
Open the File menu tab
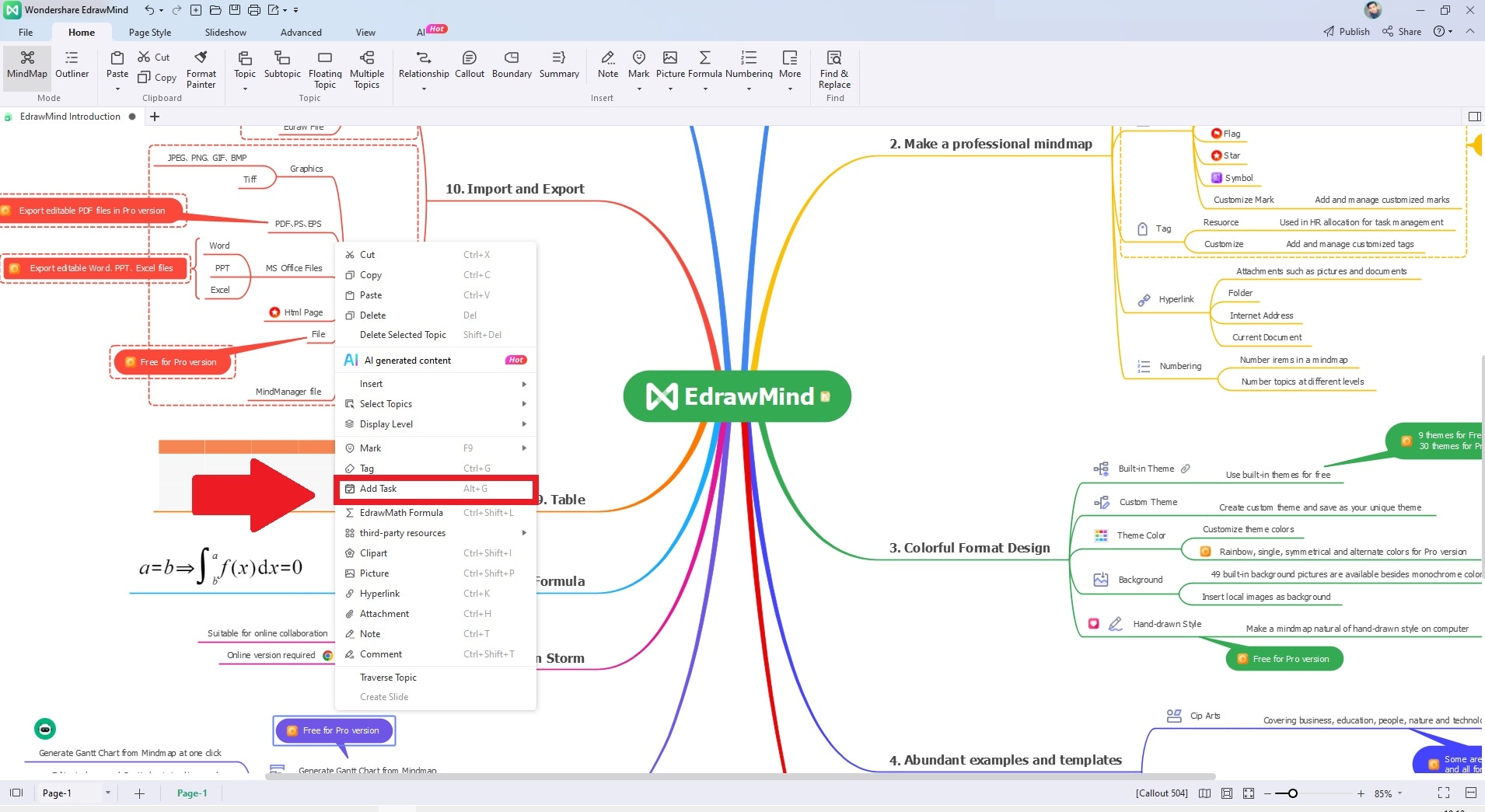pyautogui.click(x=26, y=32)
